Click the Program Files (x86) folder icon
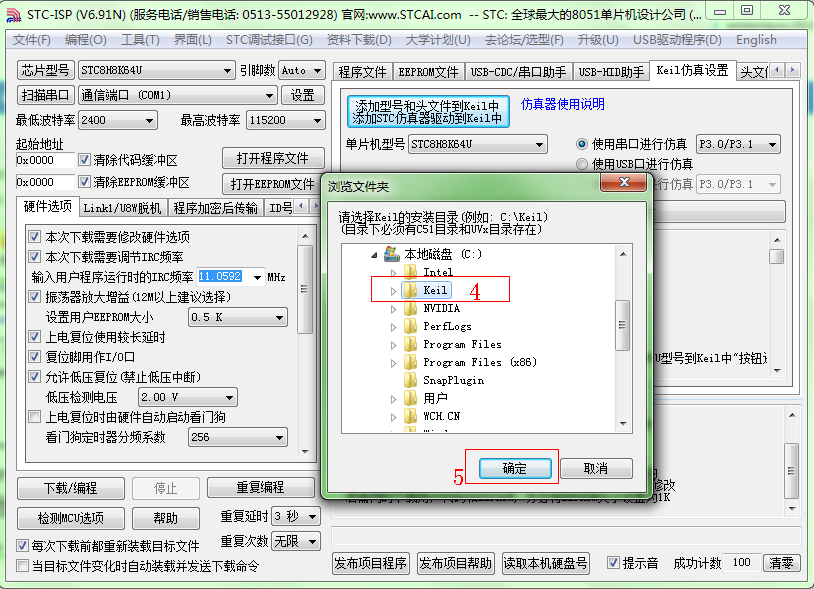 click(x=410, y=362)
